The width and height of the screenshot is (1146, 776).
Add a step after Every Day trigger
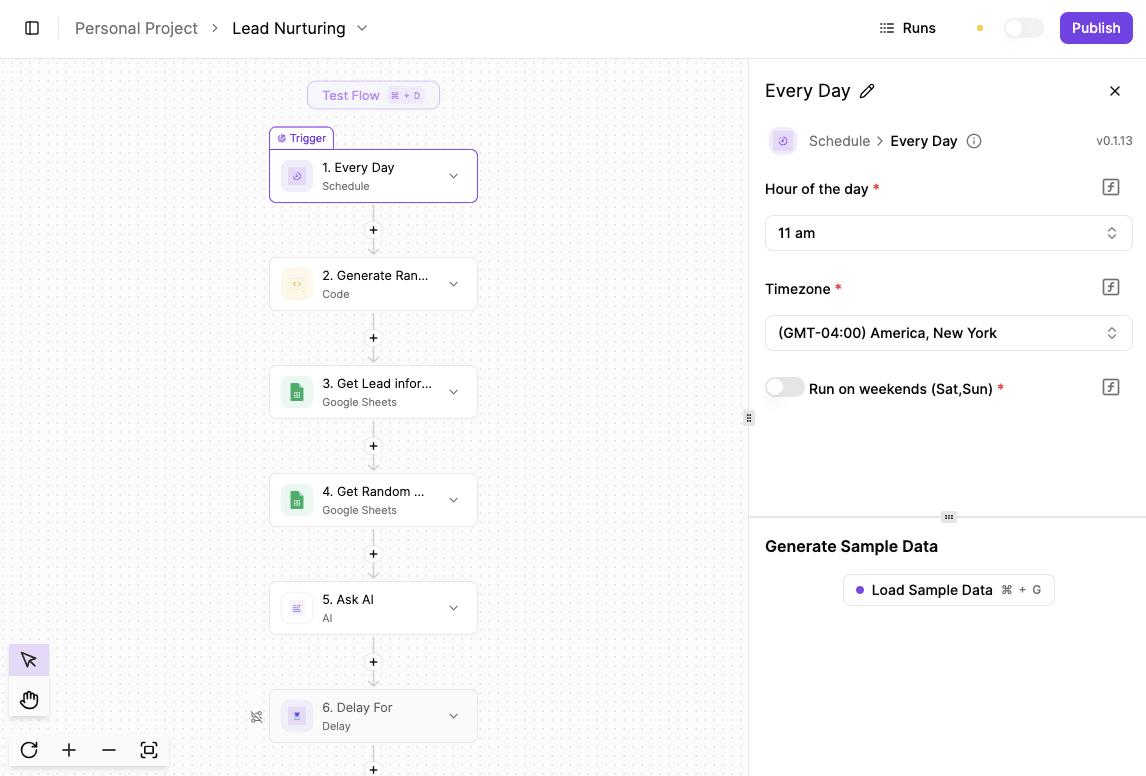click(x=373, y=230)
